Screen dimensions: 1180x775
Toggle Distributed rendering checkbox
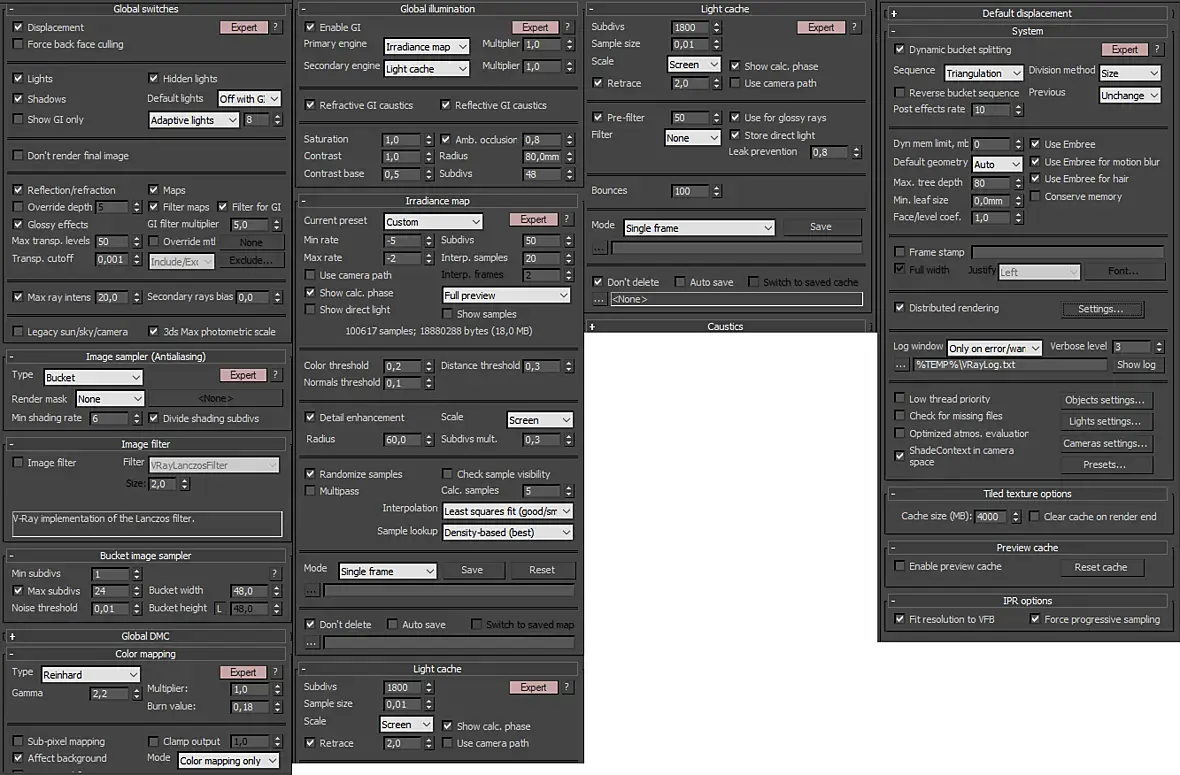(899, 308)
